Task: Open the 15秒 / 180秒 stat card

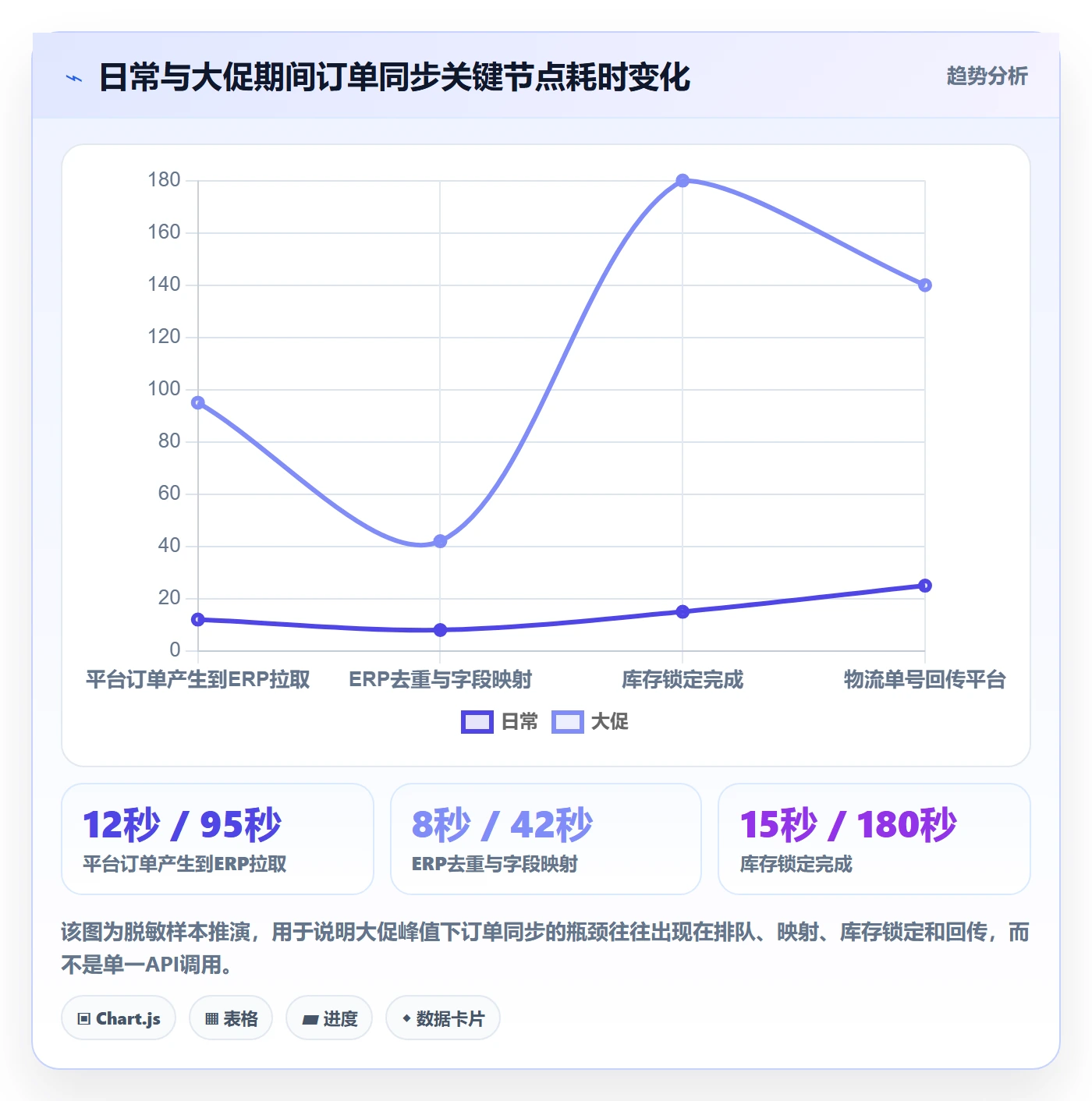Action: click(x=874, y=839)
